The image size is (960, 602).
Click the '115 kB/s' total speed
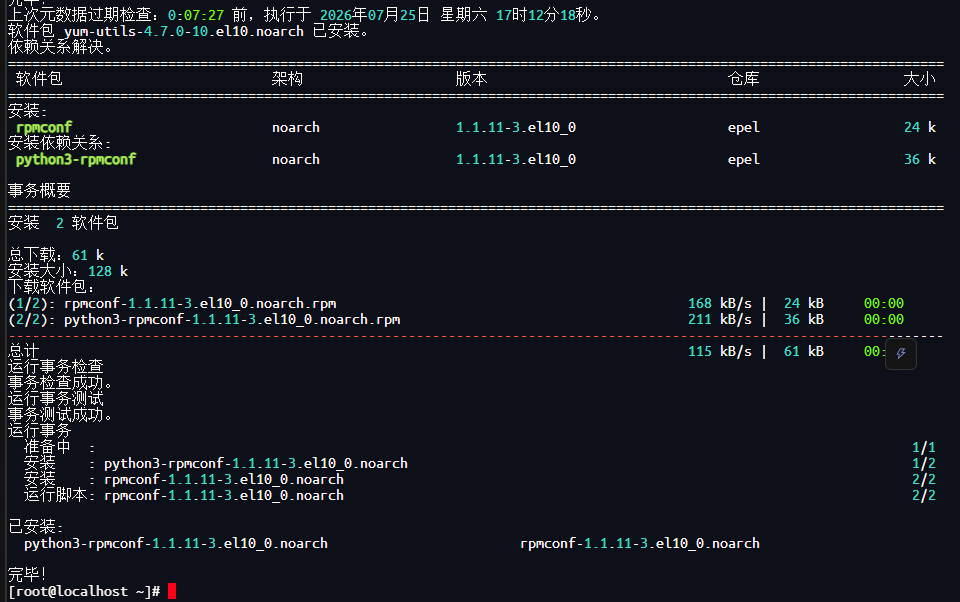(x=719, y=352)
